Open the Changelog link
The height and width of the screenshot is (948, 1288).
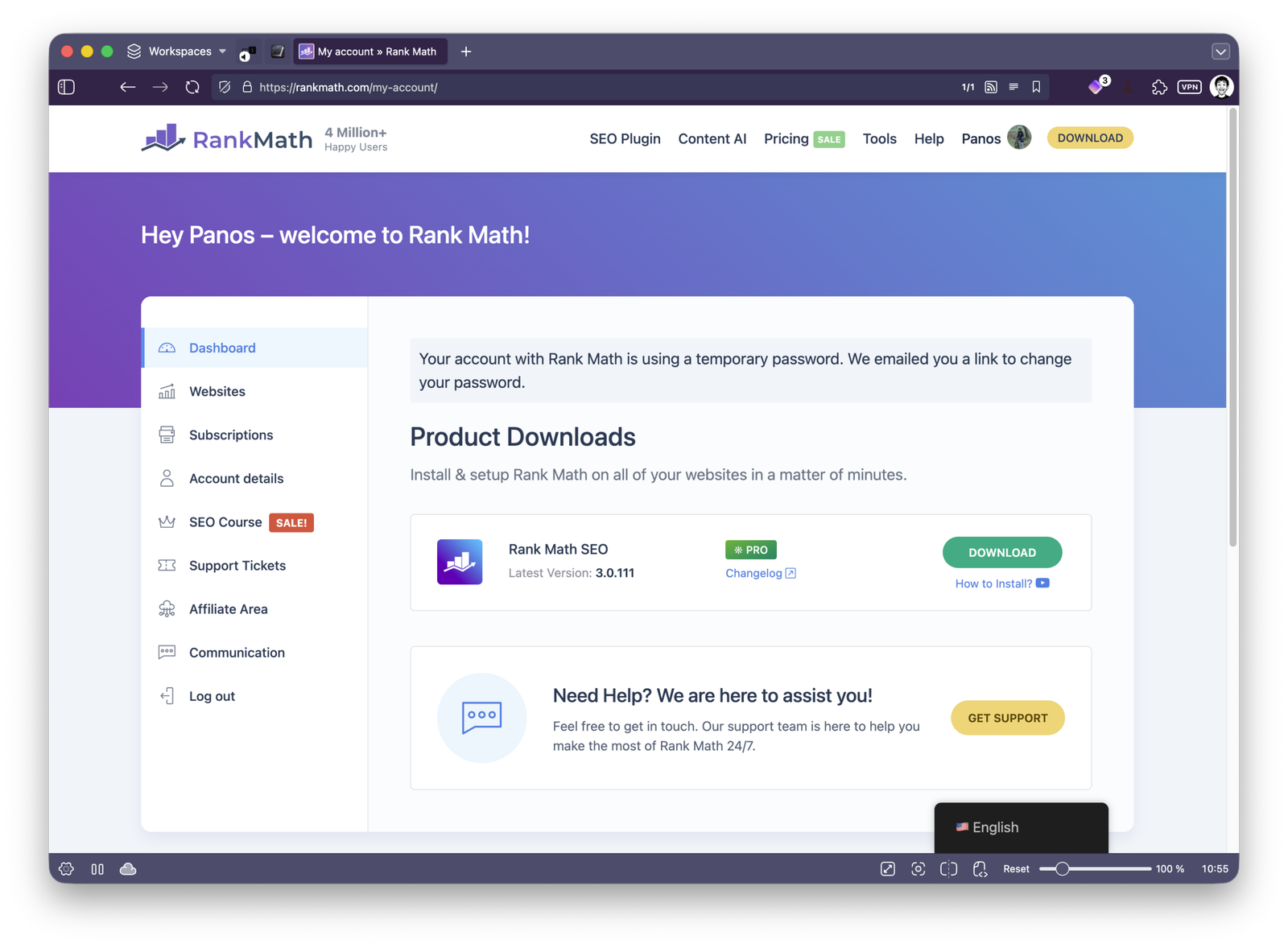[x=760, y=573]
